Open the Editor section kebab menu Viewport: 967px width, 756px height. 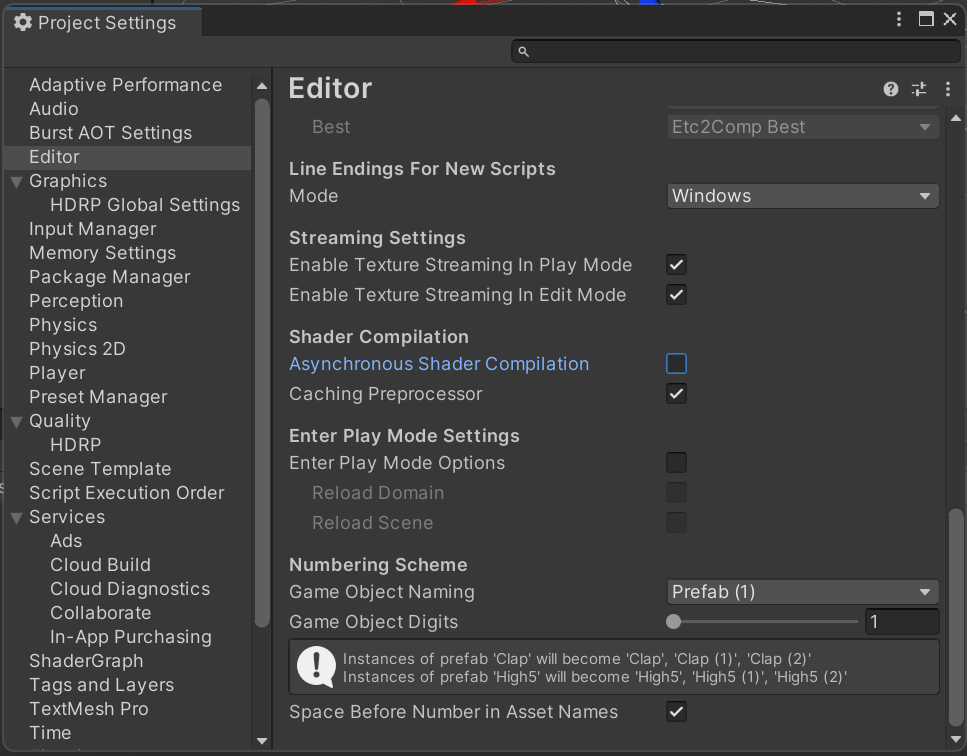click(x=948, y=89)
